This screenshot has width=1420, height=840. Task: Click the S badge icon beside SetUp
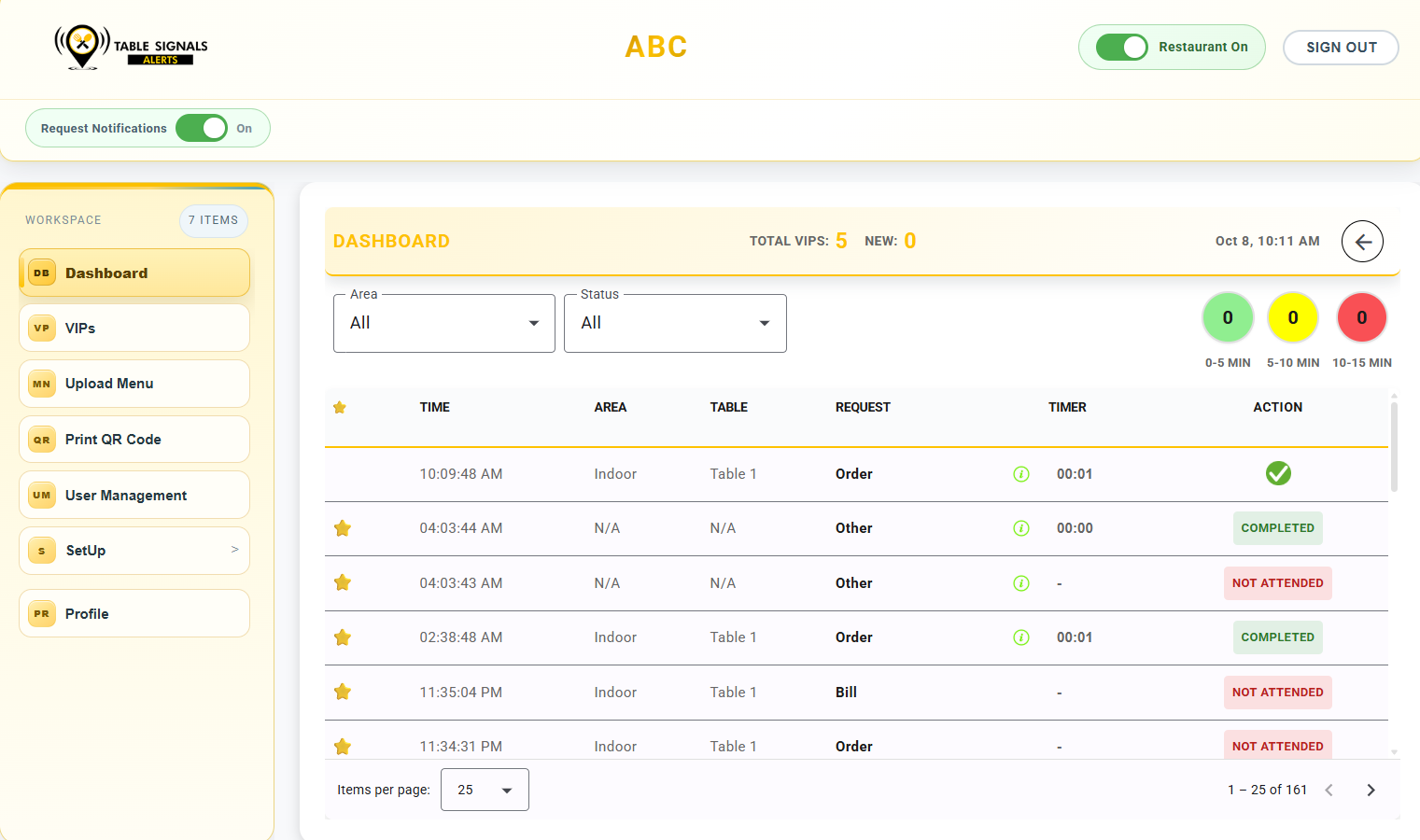click(x=41, y=551)
